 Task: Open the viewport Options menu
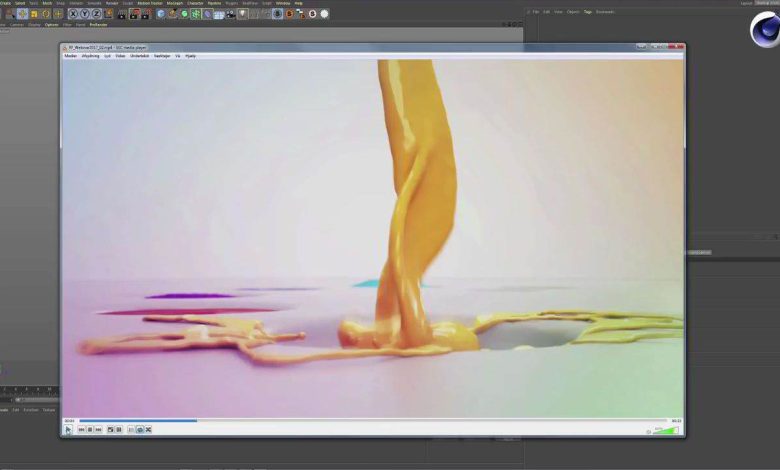click(x=51, y=24)
